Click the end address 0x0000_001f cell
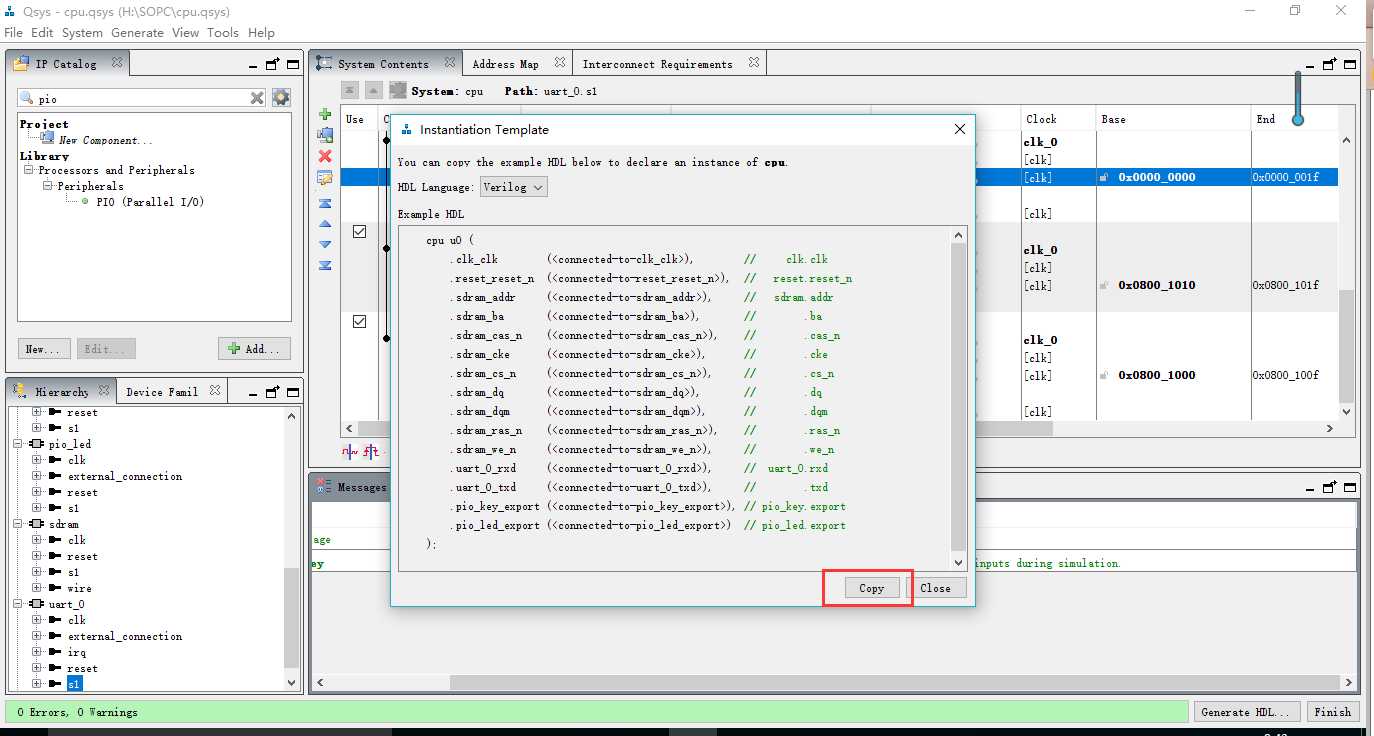 pos(1285,177)
